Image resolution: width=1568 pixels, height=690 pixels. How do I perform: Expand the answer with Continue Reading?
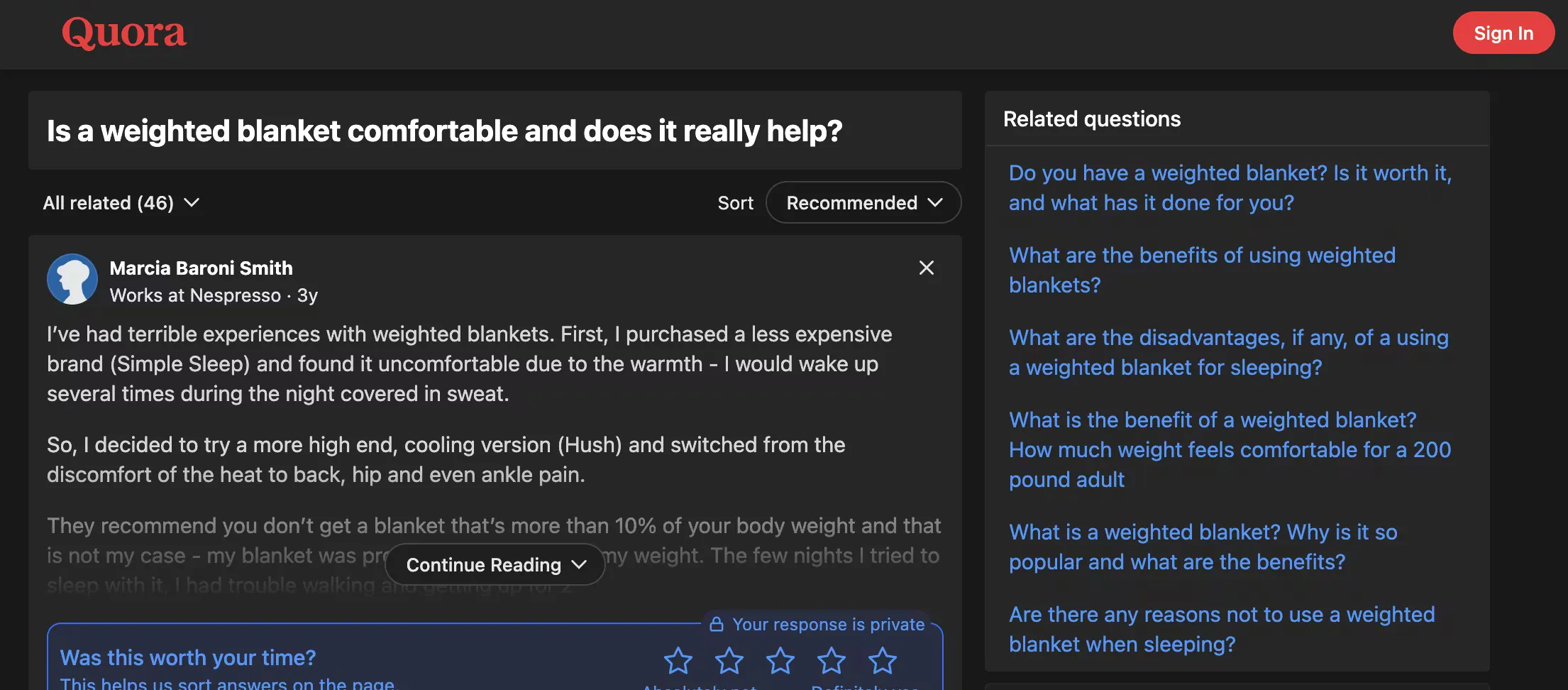[495, 565]
